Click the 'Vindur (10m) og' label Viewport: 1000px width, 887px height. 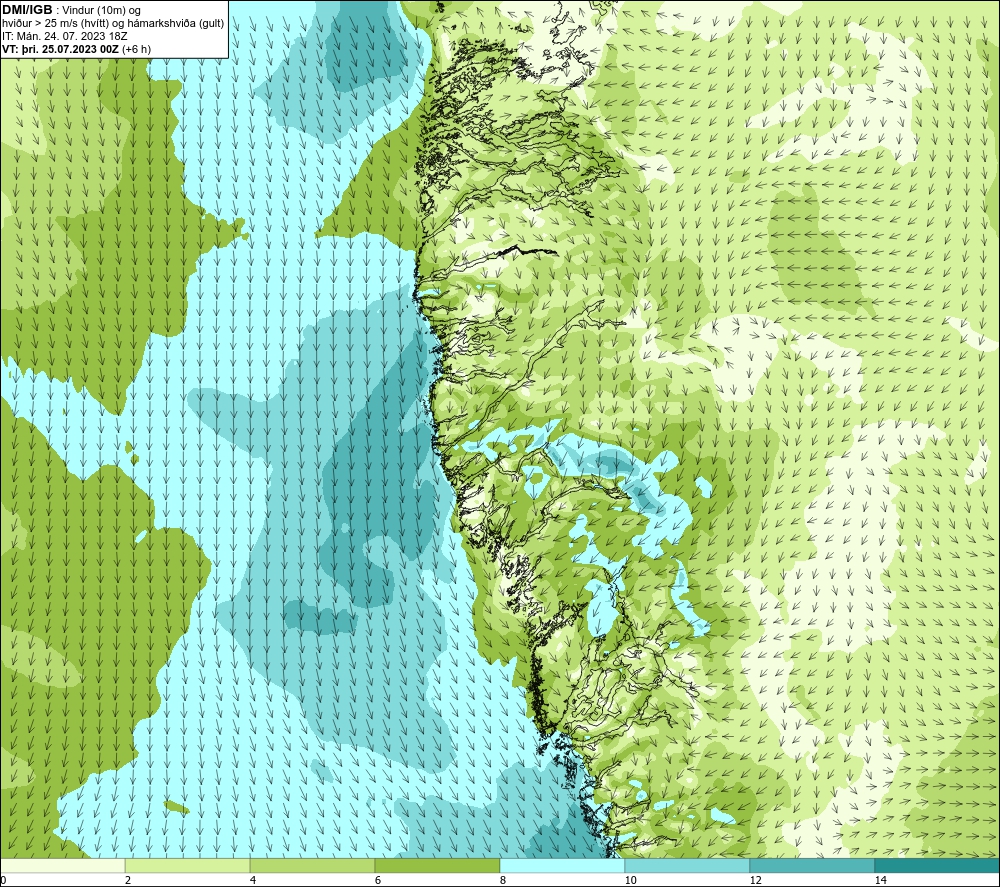click(101, 11)
